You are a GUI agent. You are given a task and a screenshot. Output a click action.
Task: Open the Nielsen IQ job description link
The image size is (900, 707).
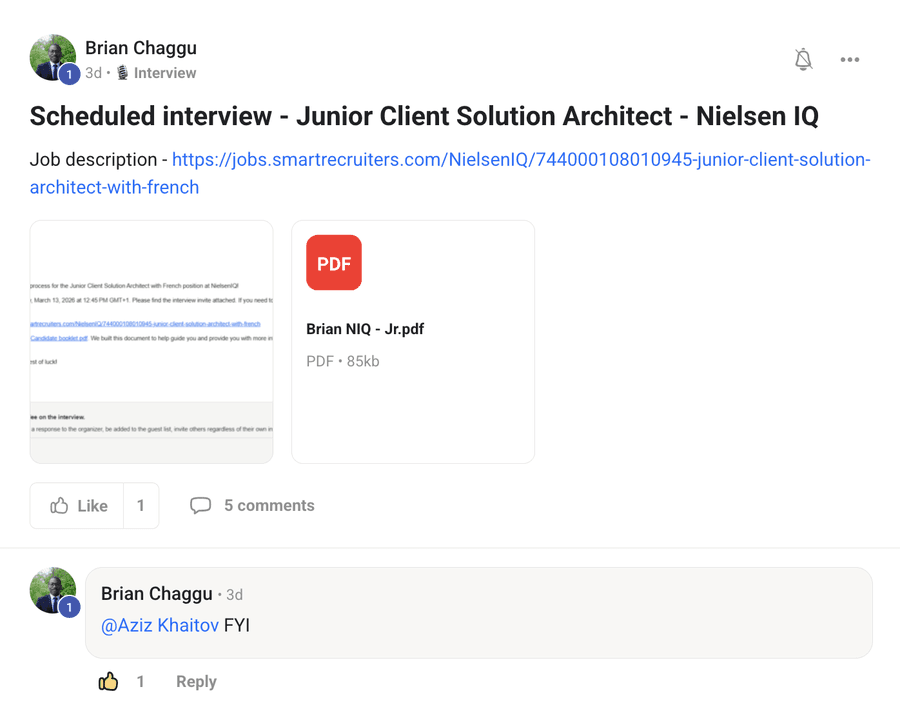pos(450,173)
